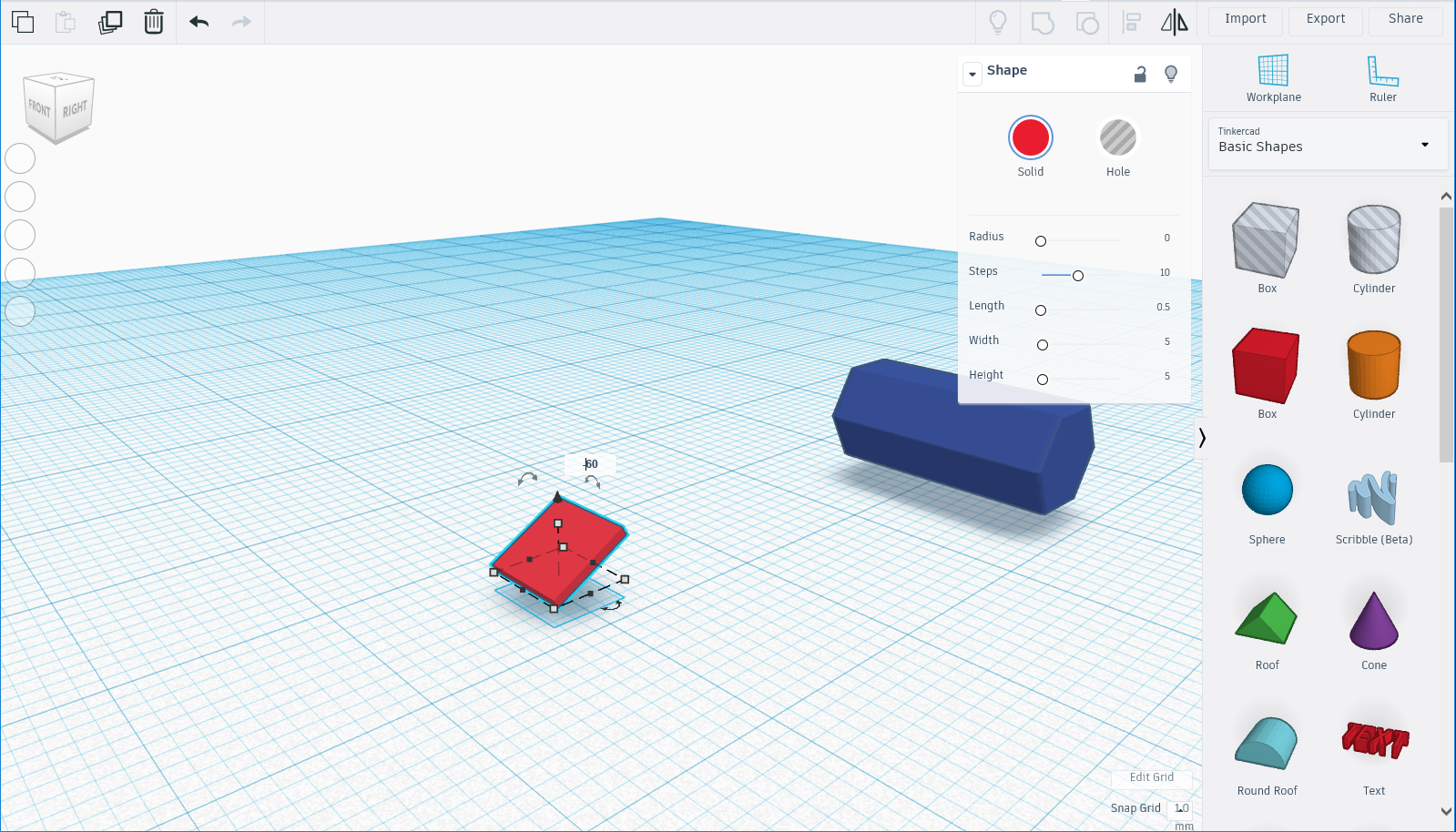
Task: Click the Import button
Action: pos(1245,19)
